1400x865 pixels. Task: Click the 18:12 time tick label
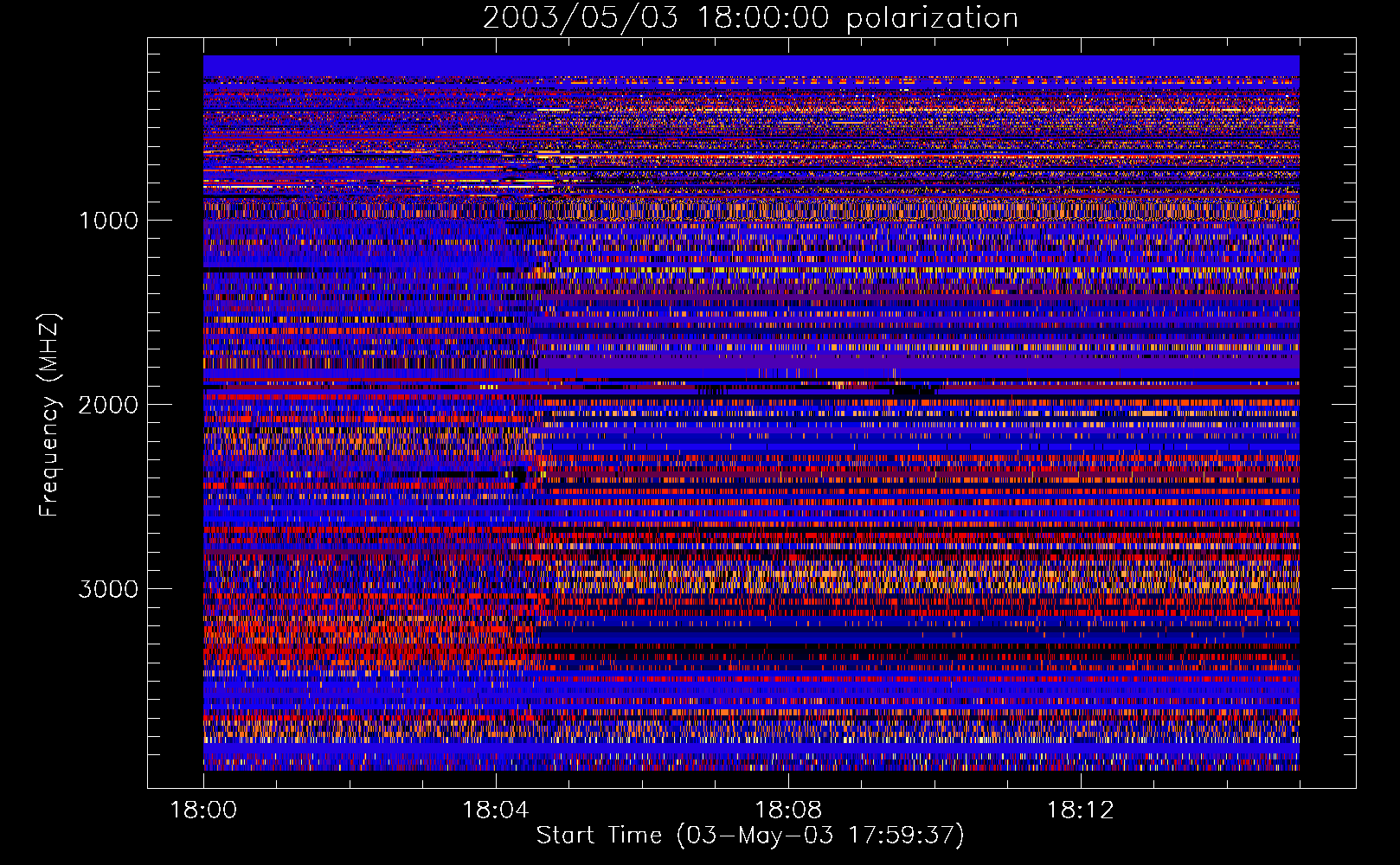point(1080,810)
